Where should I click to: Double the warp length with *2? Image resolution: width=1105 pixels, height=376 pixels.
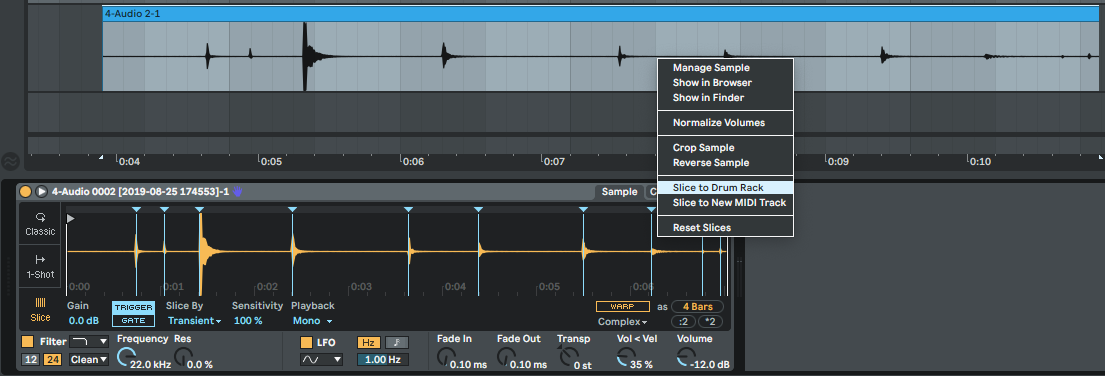(710, 322)
